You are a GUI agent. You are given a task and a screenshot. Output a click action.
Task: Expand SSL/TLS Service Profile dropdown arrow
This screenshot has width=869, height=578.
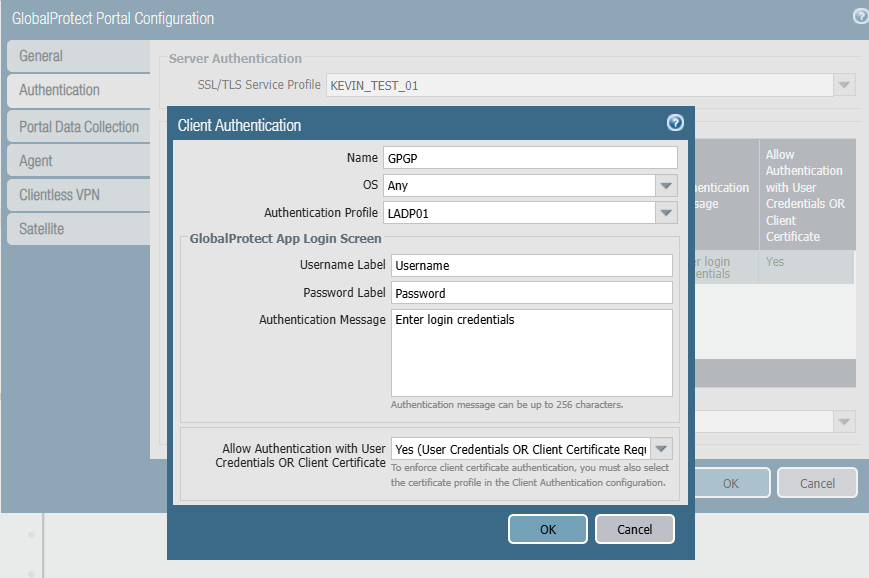tap(844, 85)
